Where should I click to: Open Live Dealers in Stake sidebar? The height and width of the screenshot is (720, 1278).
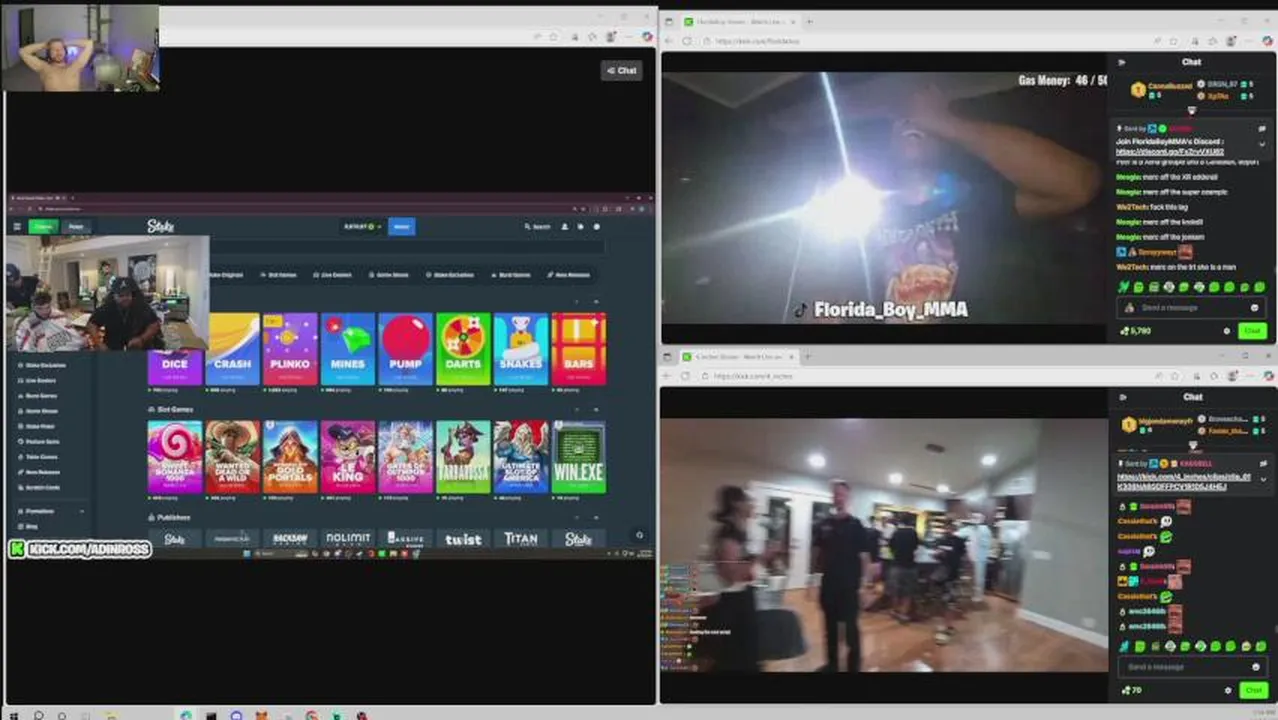pos(39,380)
